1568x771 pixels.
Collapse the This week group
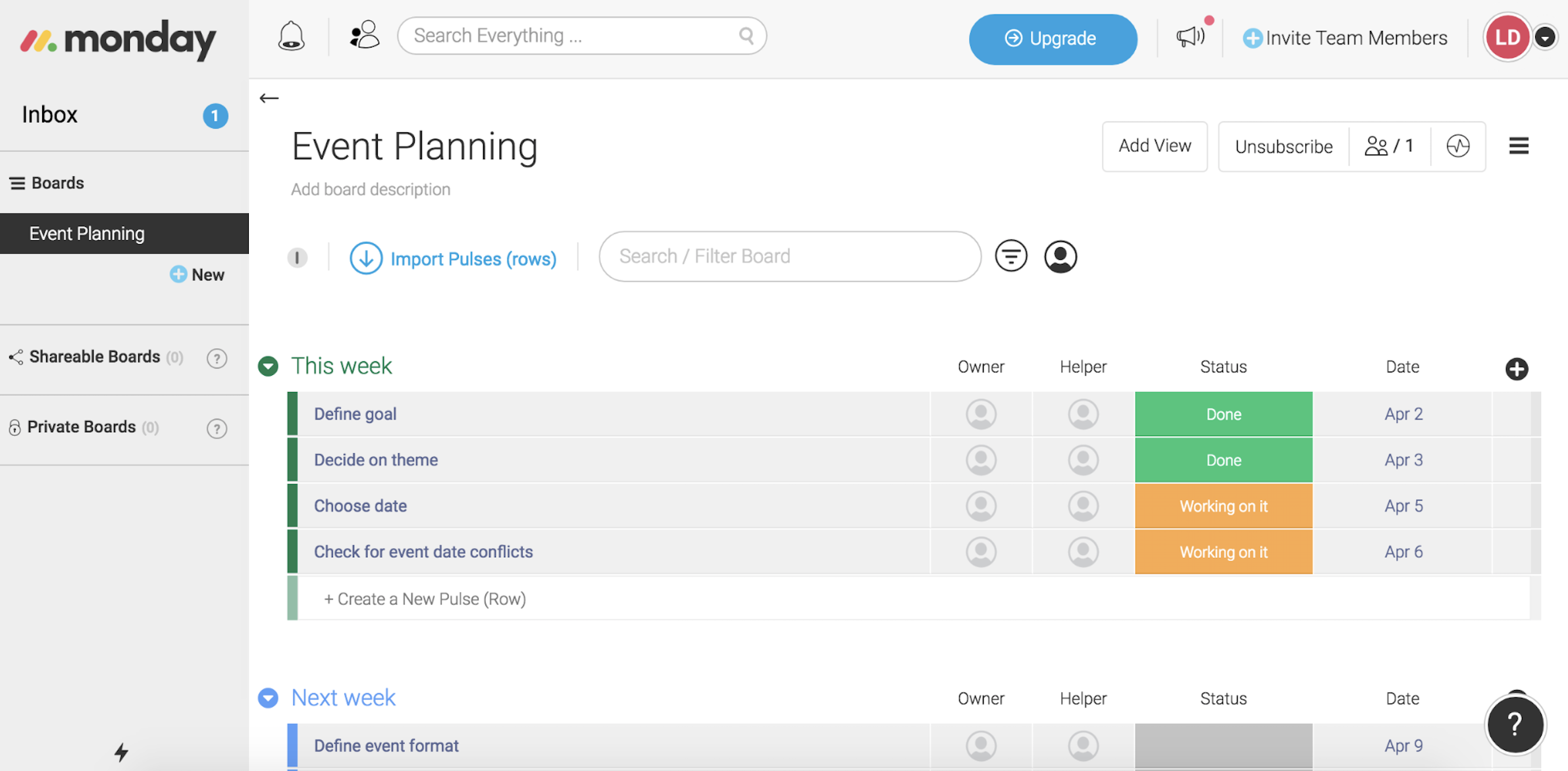point(268,366)
